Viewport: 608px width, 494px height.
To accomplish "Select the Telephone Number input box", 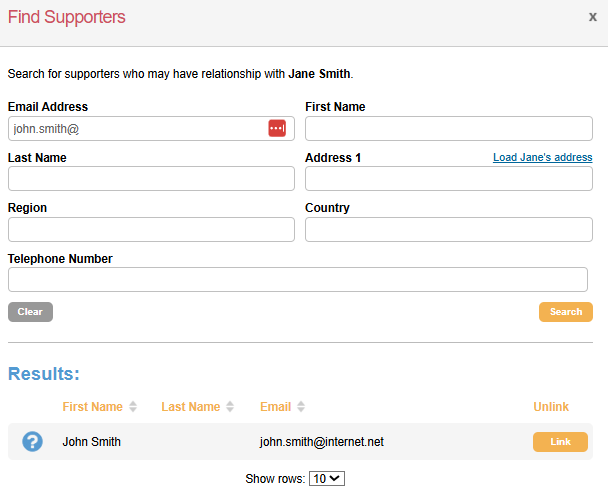I will (x=297, y=280).
